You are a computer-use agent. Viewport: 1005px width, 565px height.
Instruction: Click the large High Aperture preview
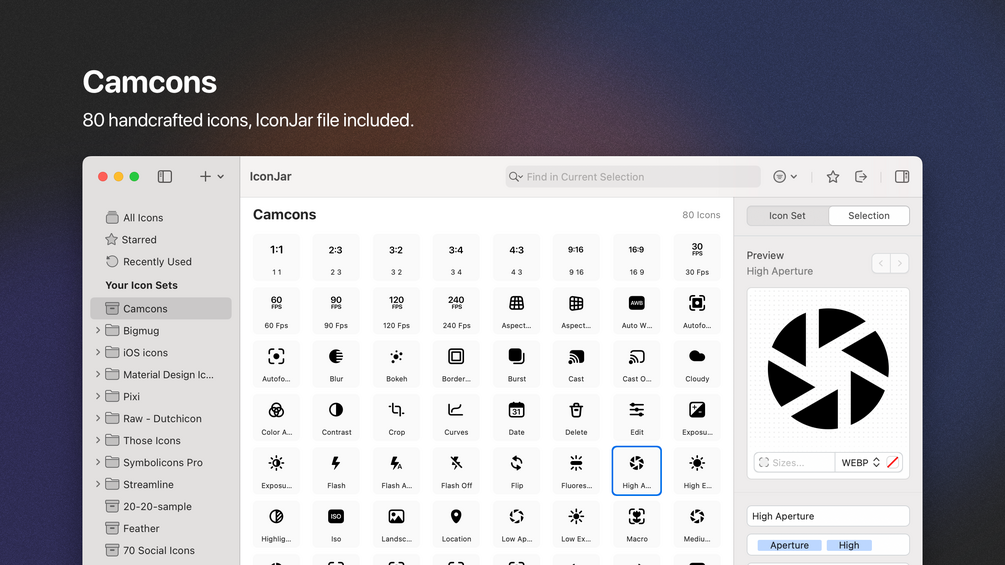[x=827, y=368]
